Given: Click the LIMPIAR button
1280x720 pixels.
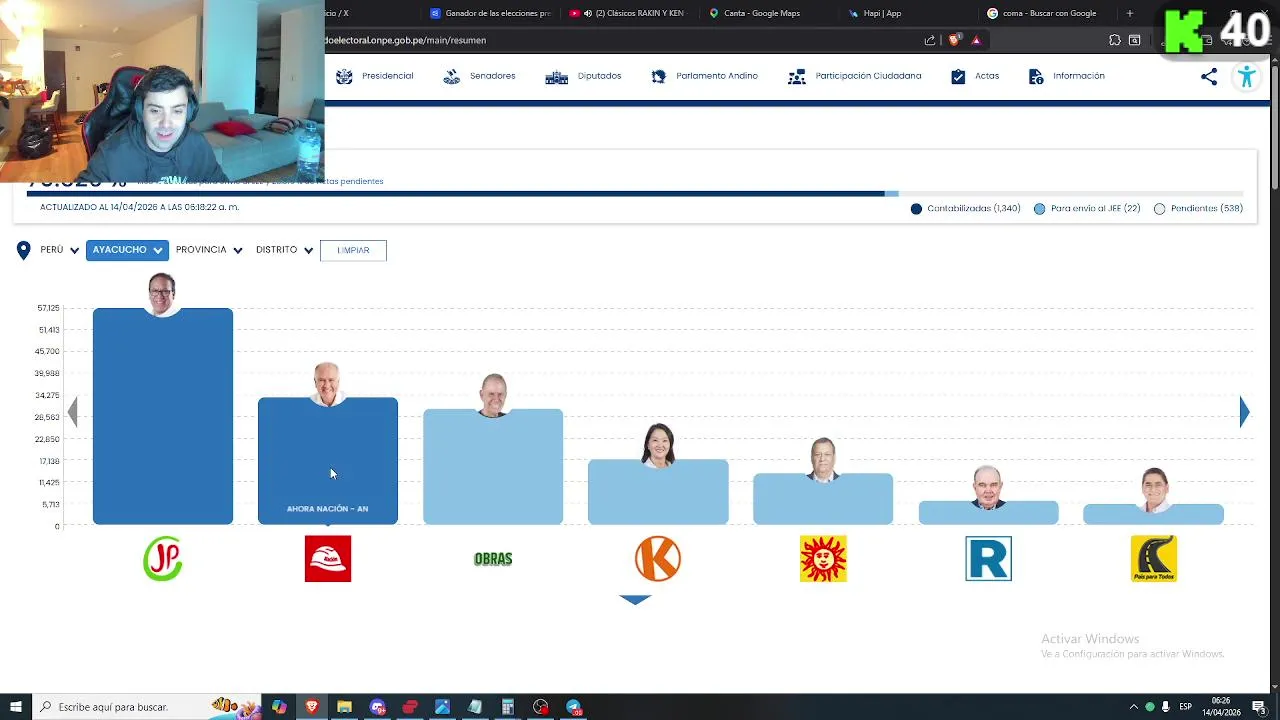Looking at the screenshot, I should (353, 250).
